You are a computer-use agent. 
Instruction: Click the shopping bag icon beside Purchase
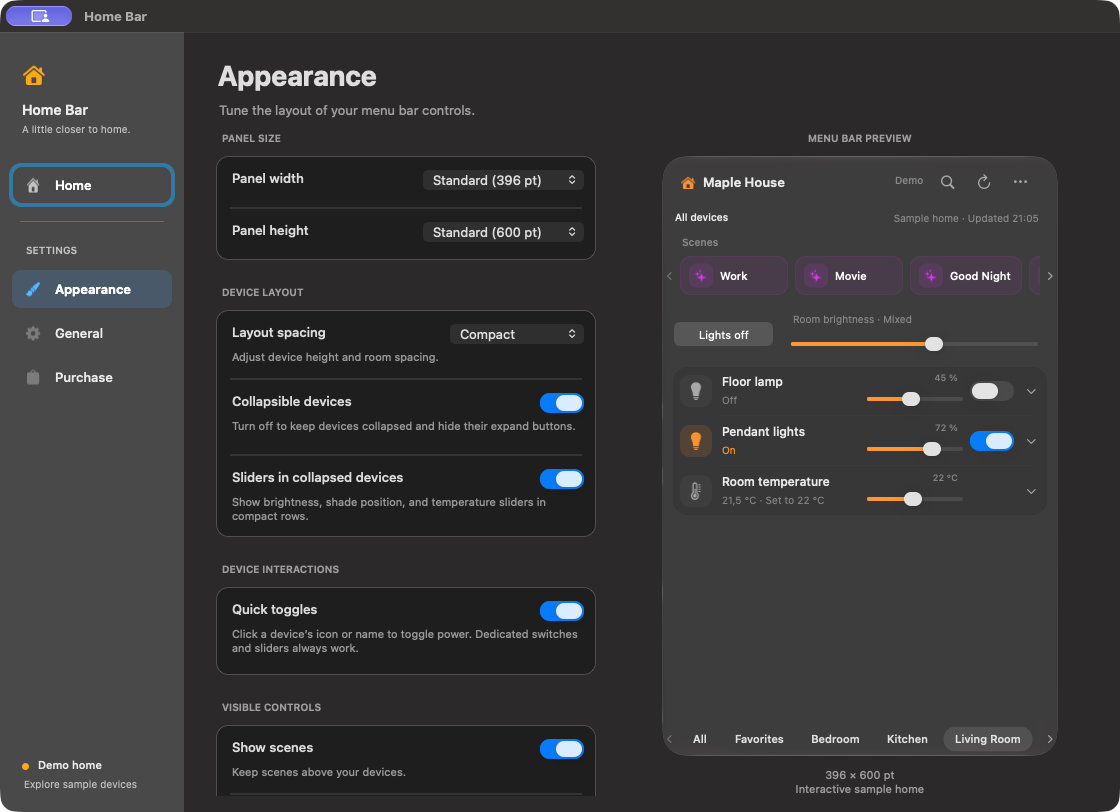[33, 377]
